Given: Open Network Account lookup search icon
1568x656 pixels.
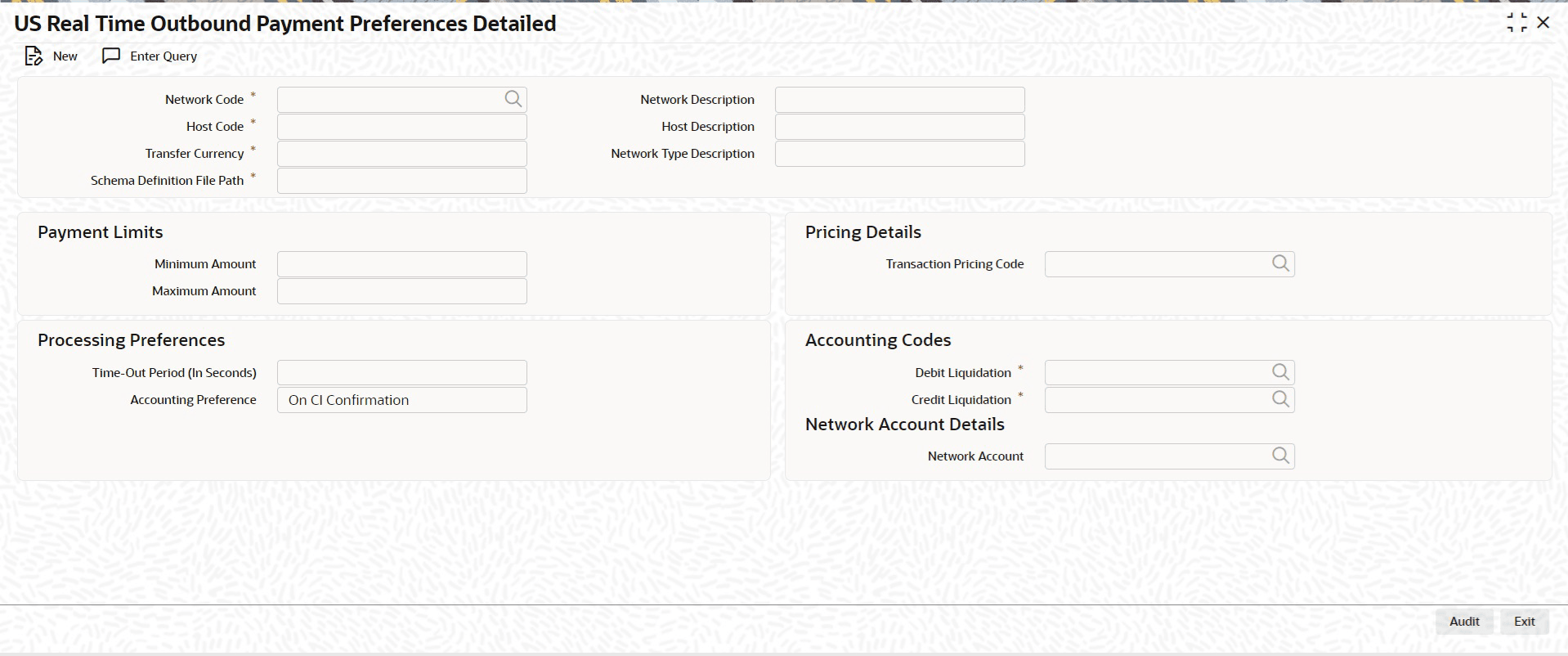Looking at the screenshot, I should [1280, 456].
